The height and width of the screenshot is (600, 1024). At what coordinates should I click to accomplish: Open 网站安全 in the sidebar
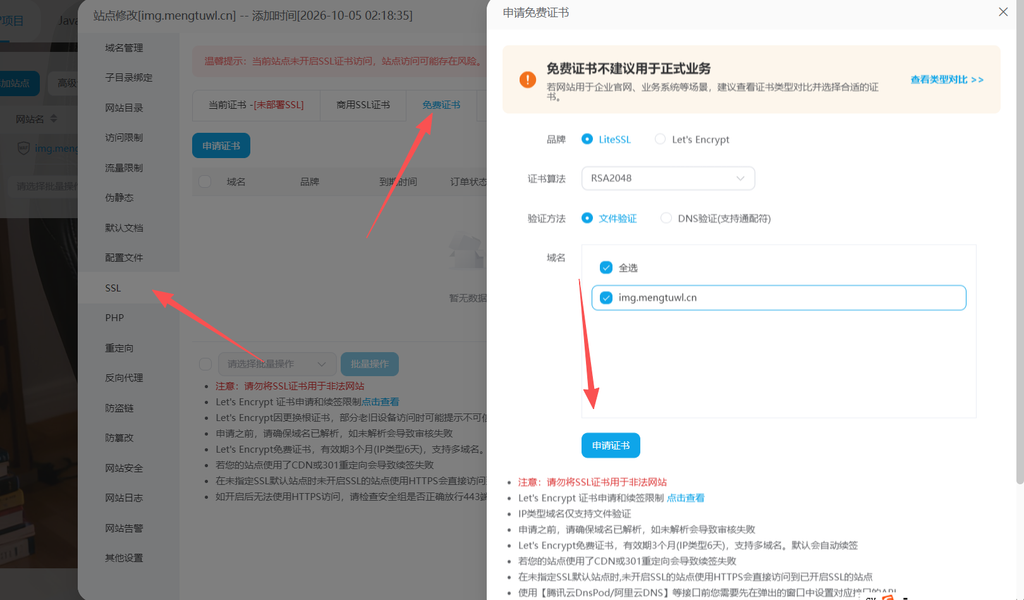click(x=124, y=468)
